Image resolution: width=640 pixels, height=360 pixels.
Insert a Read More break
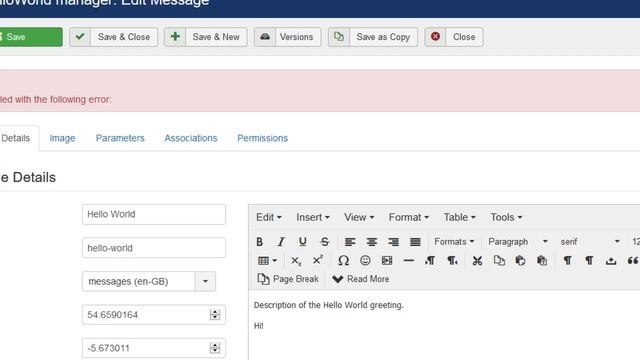pyautogui.click(x=360, y=279)
